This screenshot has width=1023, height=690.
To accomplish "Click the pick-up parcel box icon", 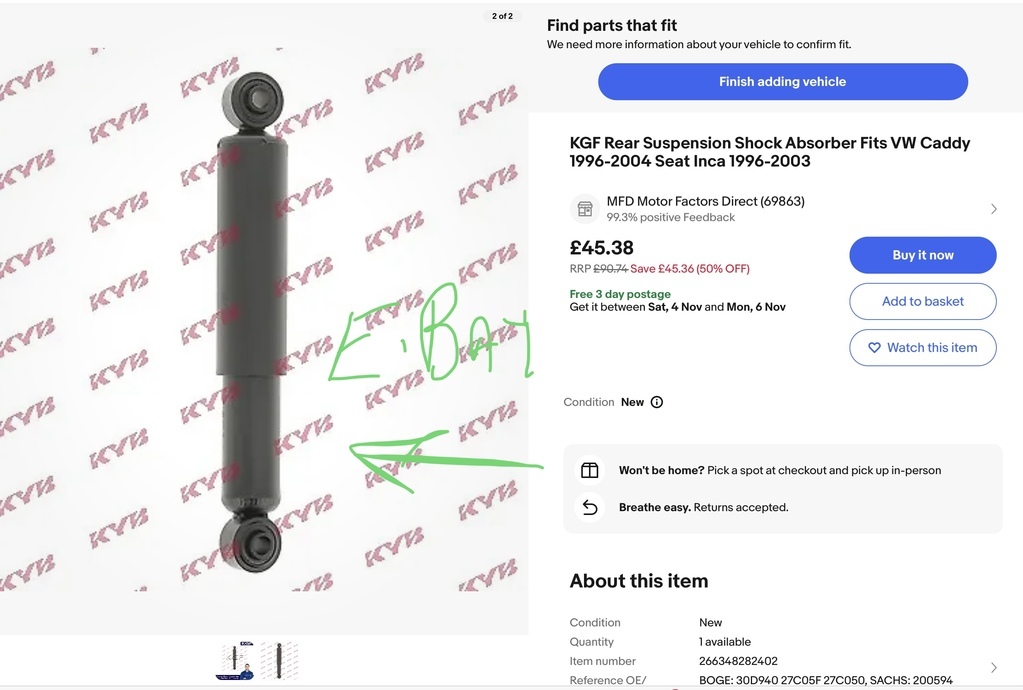I will click(590, 470).
